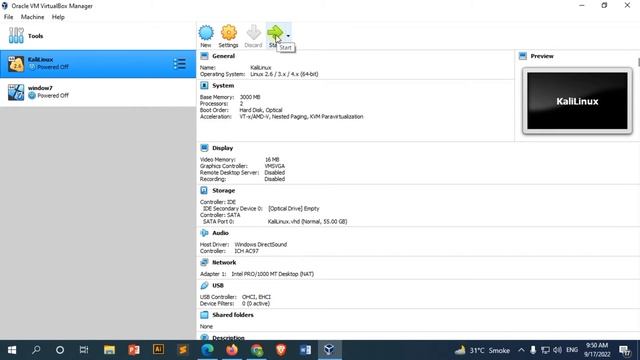
Task: Click the Audio speaker icon
Action: coord(204,233)
